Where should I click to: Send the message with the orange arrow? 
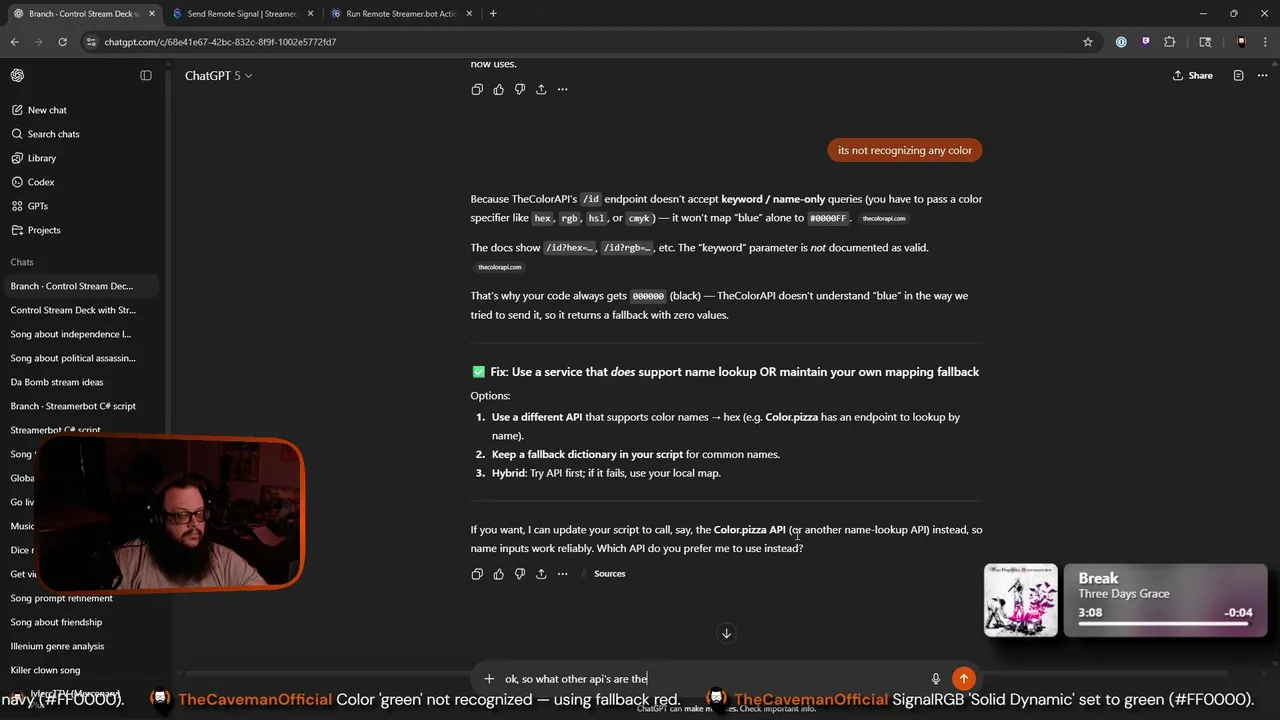pyautogui.click(x=963, y=679)
